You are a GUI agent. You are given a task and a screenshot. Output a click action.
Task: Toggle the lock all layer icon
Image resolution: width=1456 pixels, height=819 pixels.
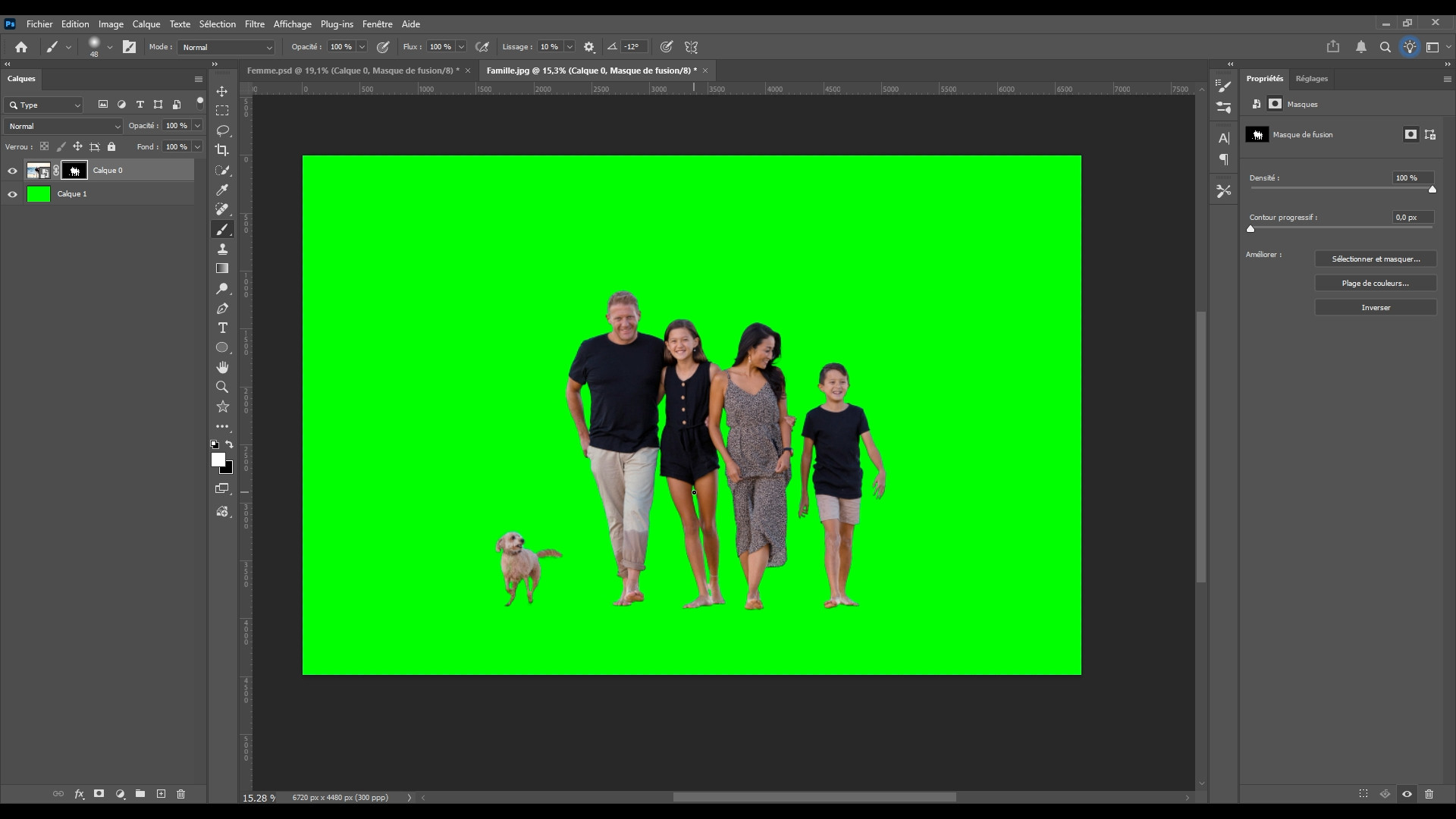pyautogui.click(x=111, y=147)
